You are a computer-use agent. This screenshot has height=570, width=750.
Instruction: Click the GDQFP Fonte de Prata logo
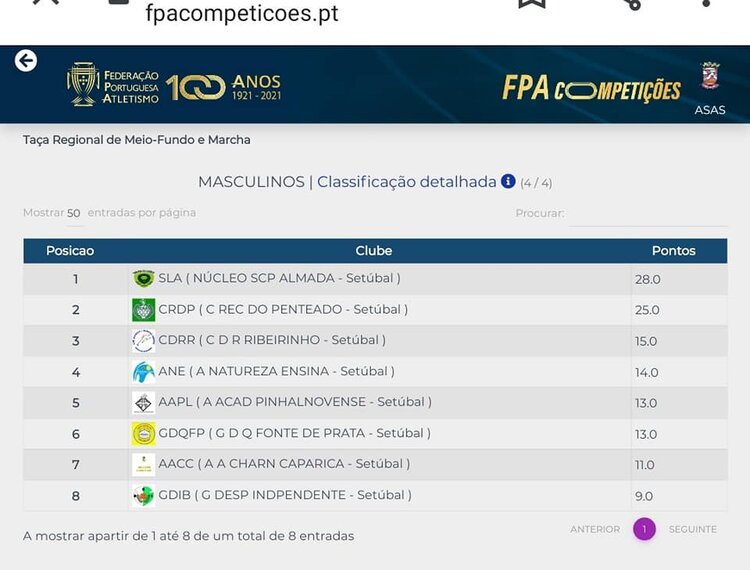pos(143,434)
